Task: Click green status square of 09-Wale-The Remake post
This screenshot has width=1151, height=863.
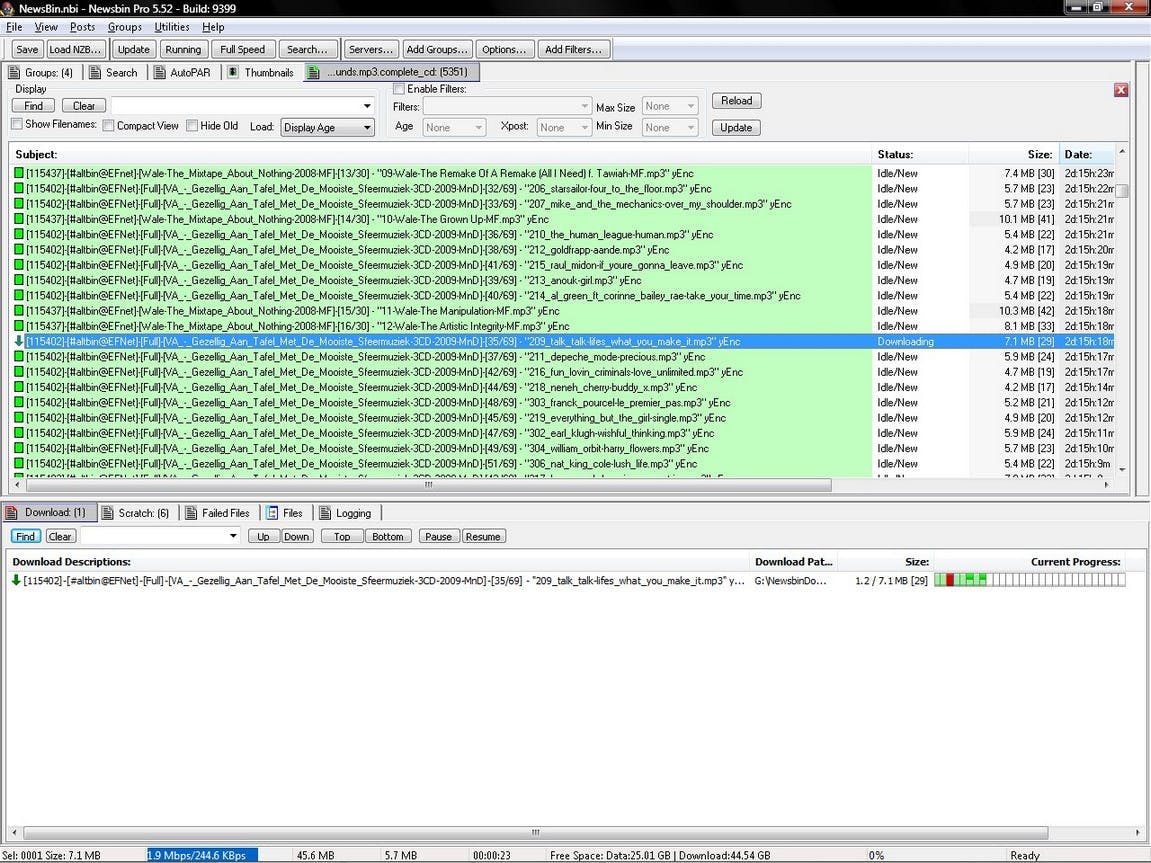Action: coord(19,173)
